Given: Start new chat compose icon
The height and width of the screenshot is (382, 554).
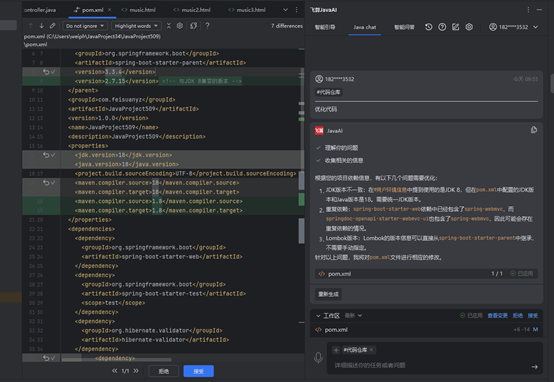Looking at the screenshot, I should [x=455, y=27].
